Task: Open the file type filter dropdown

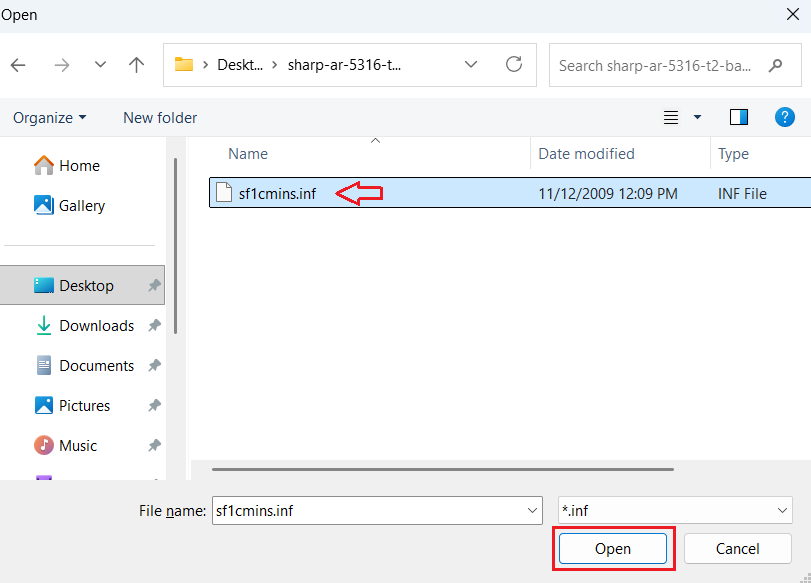Action: [x=674, y=510]
